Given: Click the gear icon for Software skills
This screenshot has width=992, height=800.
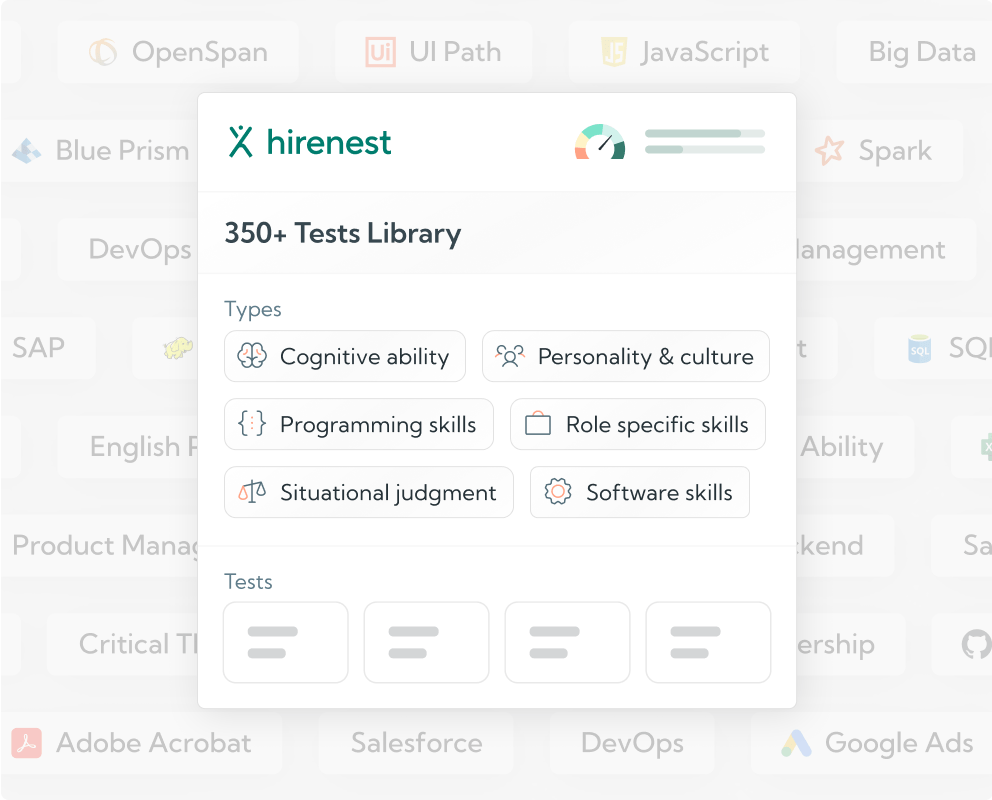Looking at the screenshot, I should coord(558,493).
